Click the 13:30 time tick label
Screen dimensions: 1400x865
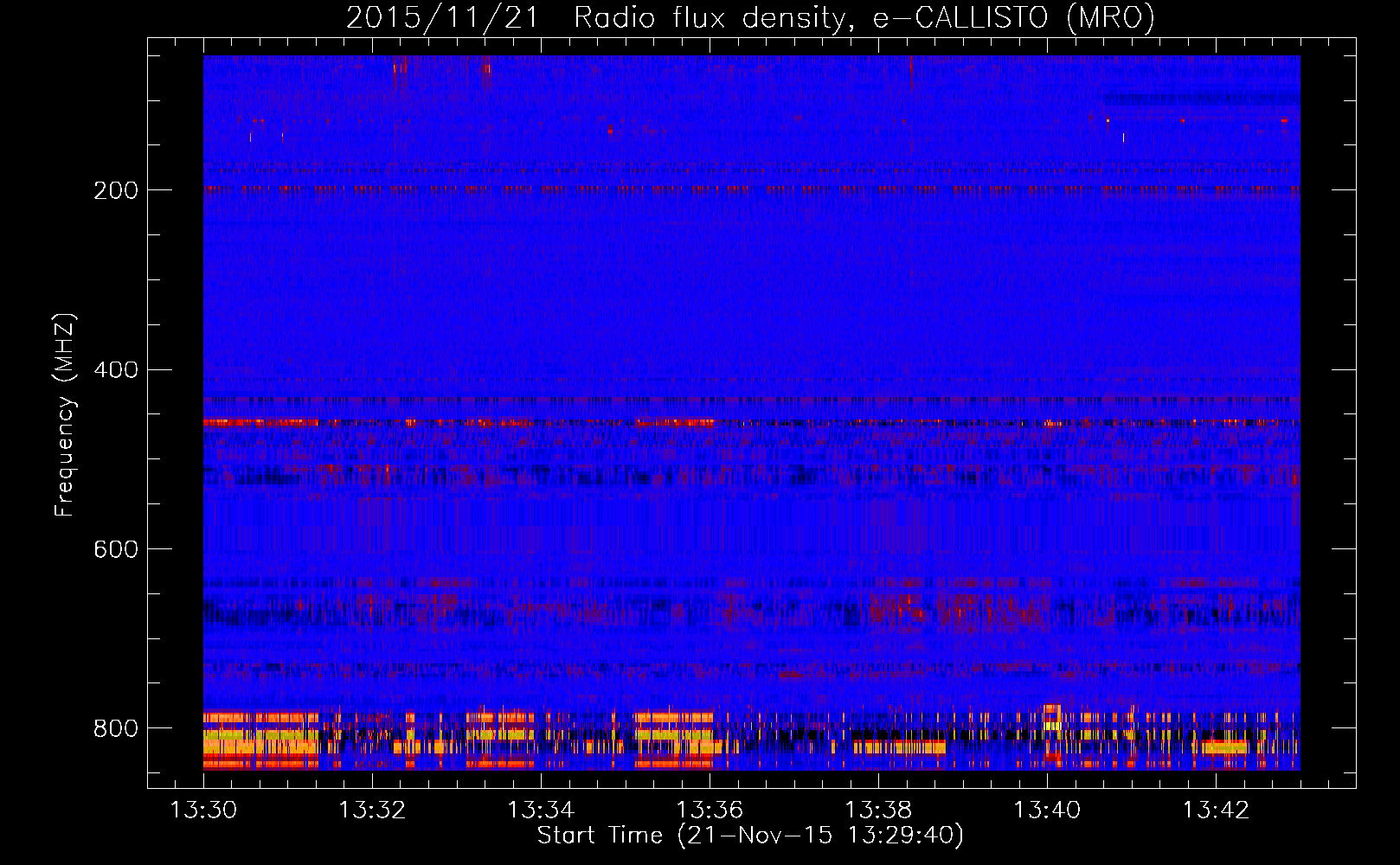[x=204, y=811]
